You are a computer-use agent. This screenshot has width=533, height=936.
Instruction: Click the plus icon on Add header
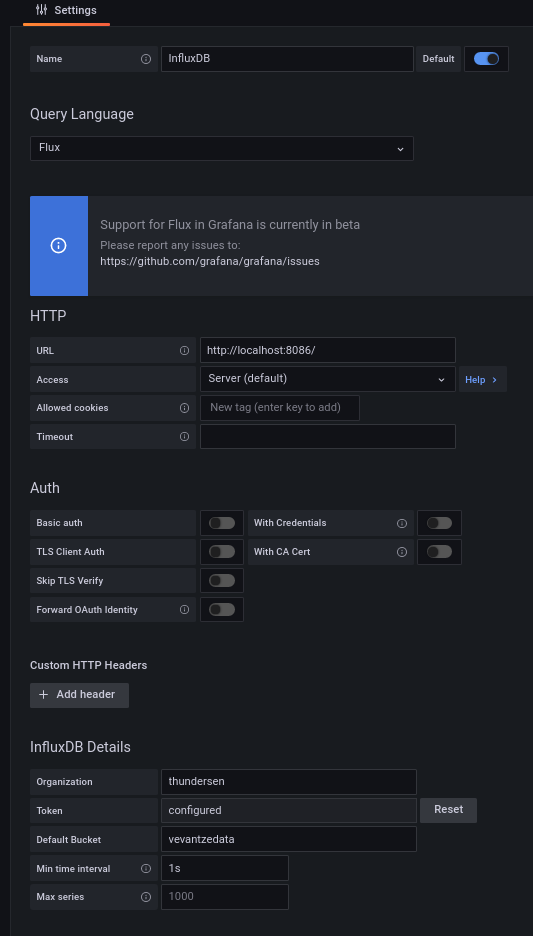point(43,695)
